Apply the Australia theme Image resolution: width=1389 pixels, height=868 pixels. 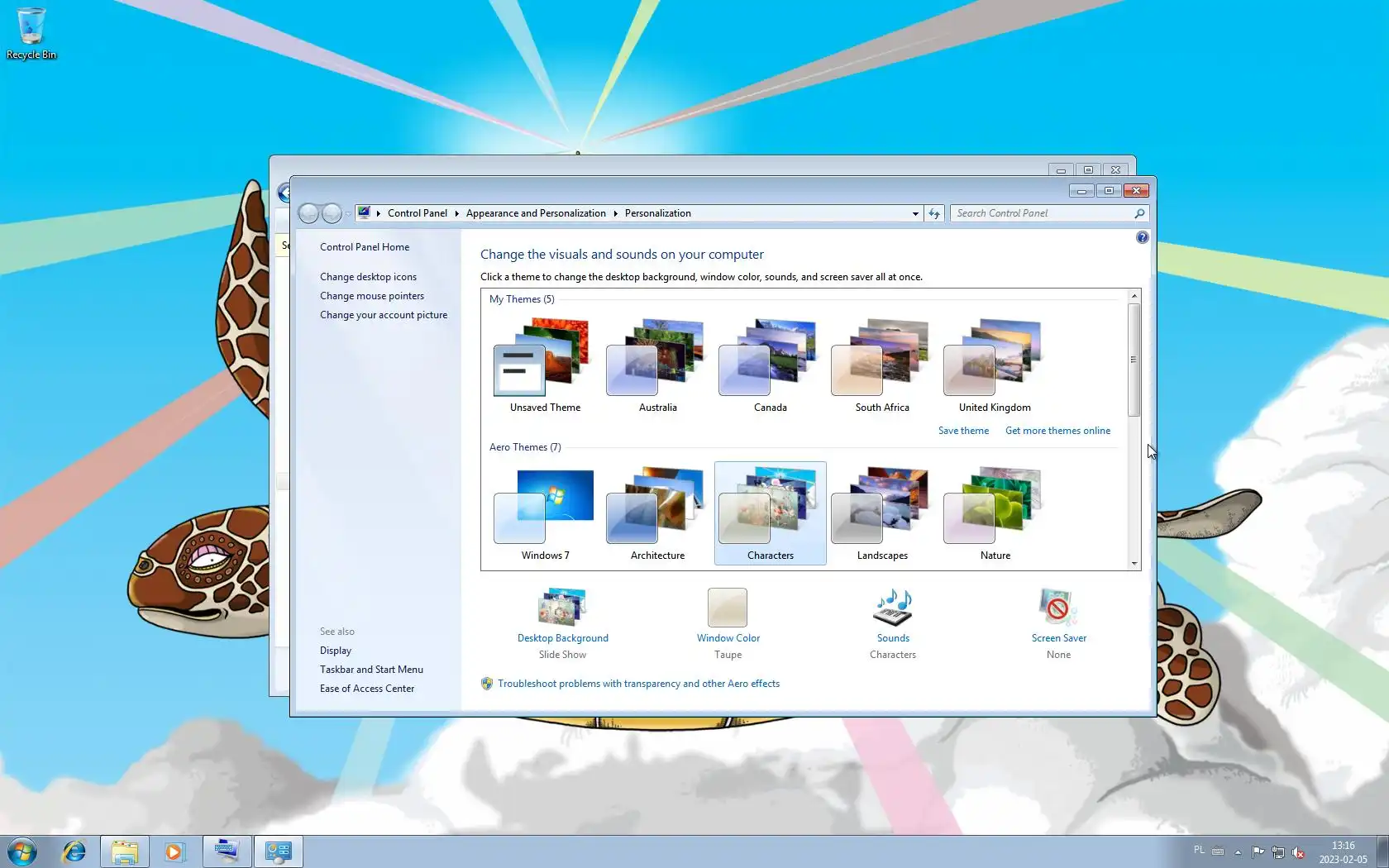(657, 365)
